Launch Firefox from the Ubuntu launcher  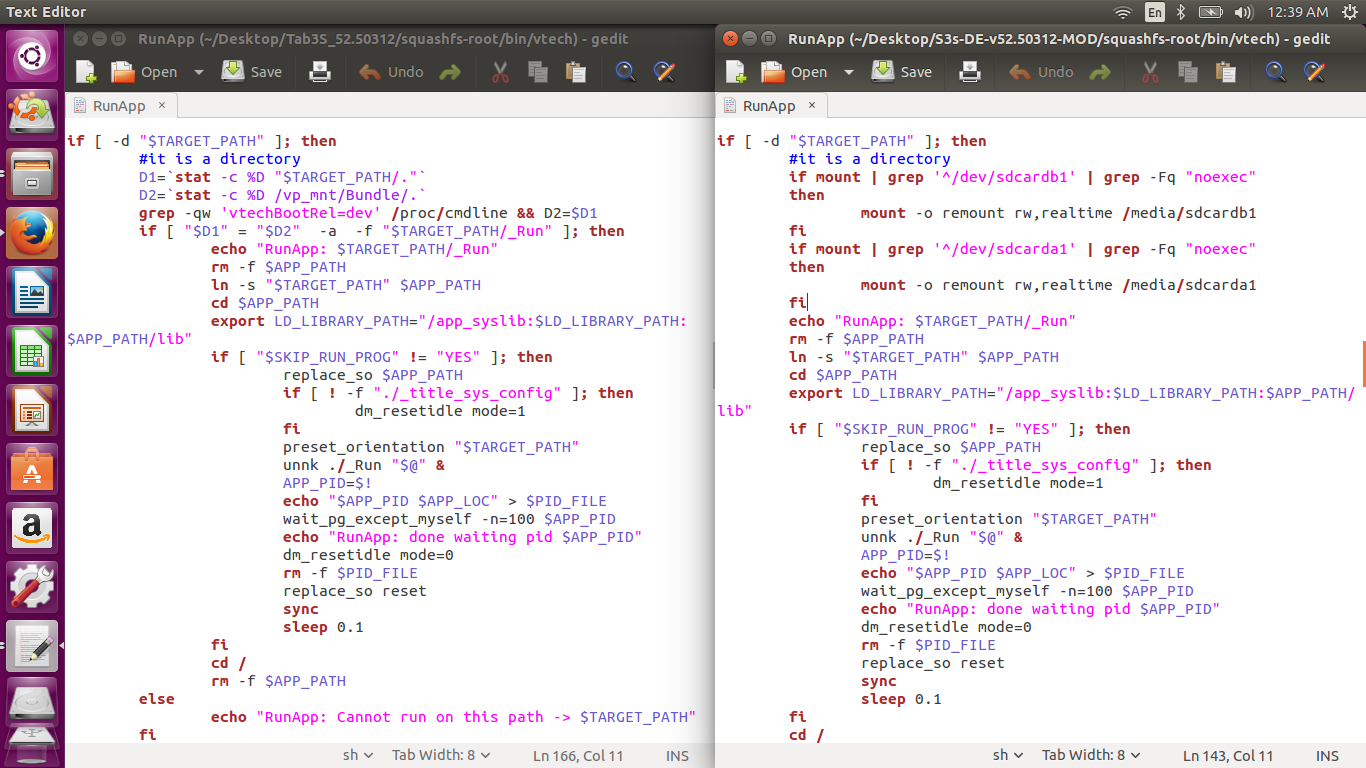pos(32,234)
